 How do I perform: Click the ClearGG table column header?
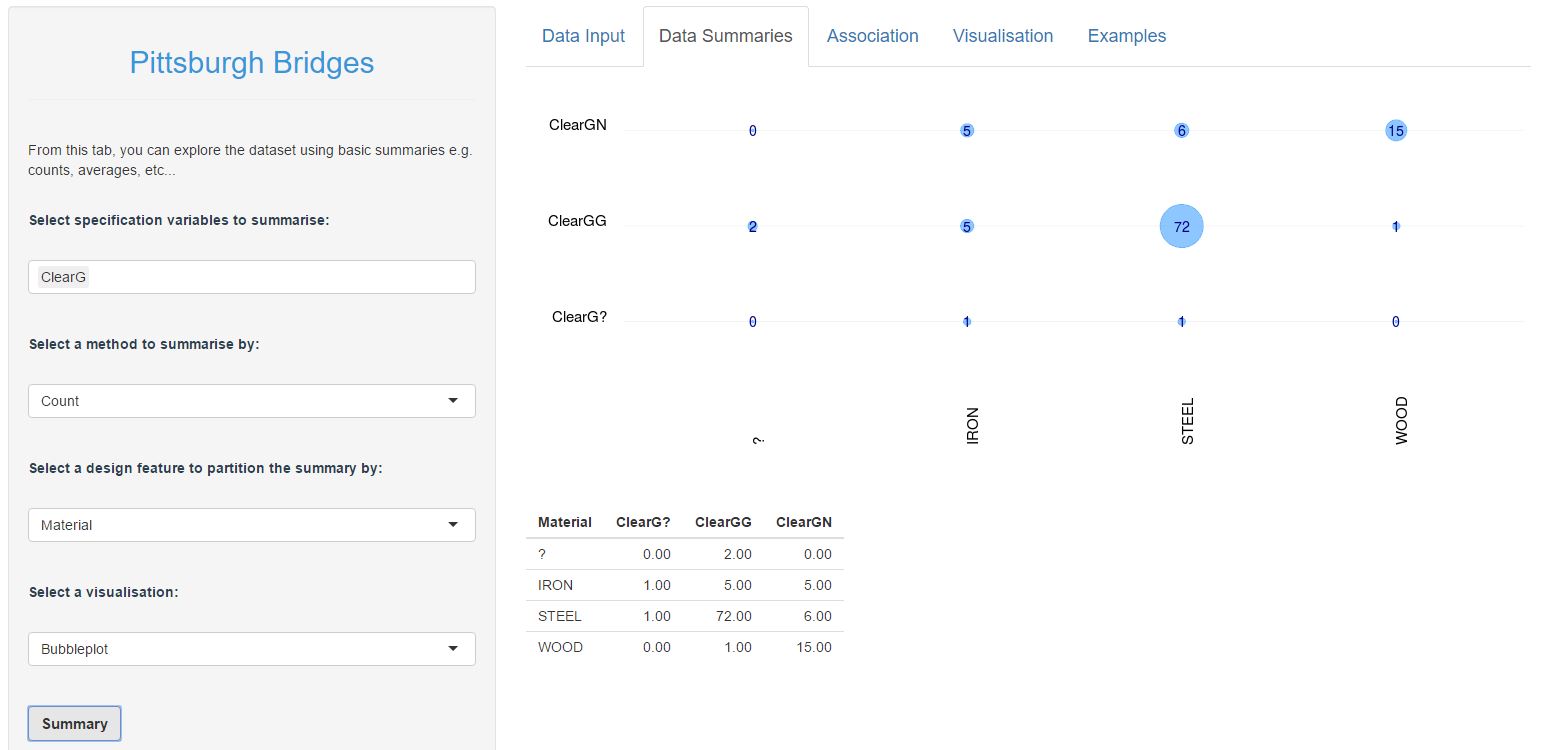(723, 522)
